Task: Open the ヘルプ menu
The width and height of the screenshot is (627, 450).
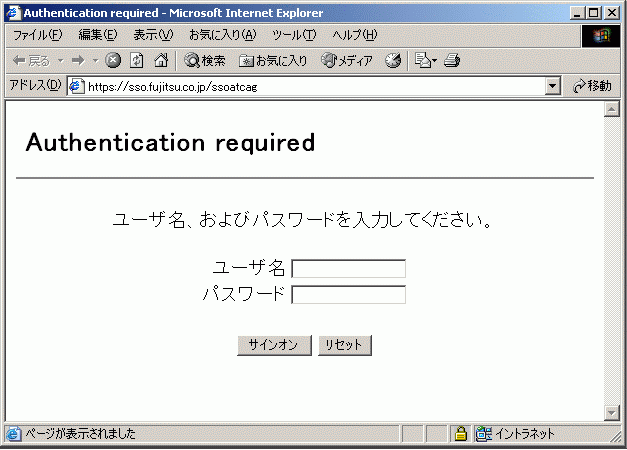Action: point(354,35)
